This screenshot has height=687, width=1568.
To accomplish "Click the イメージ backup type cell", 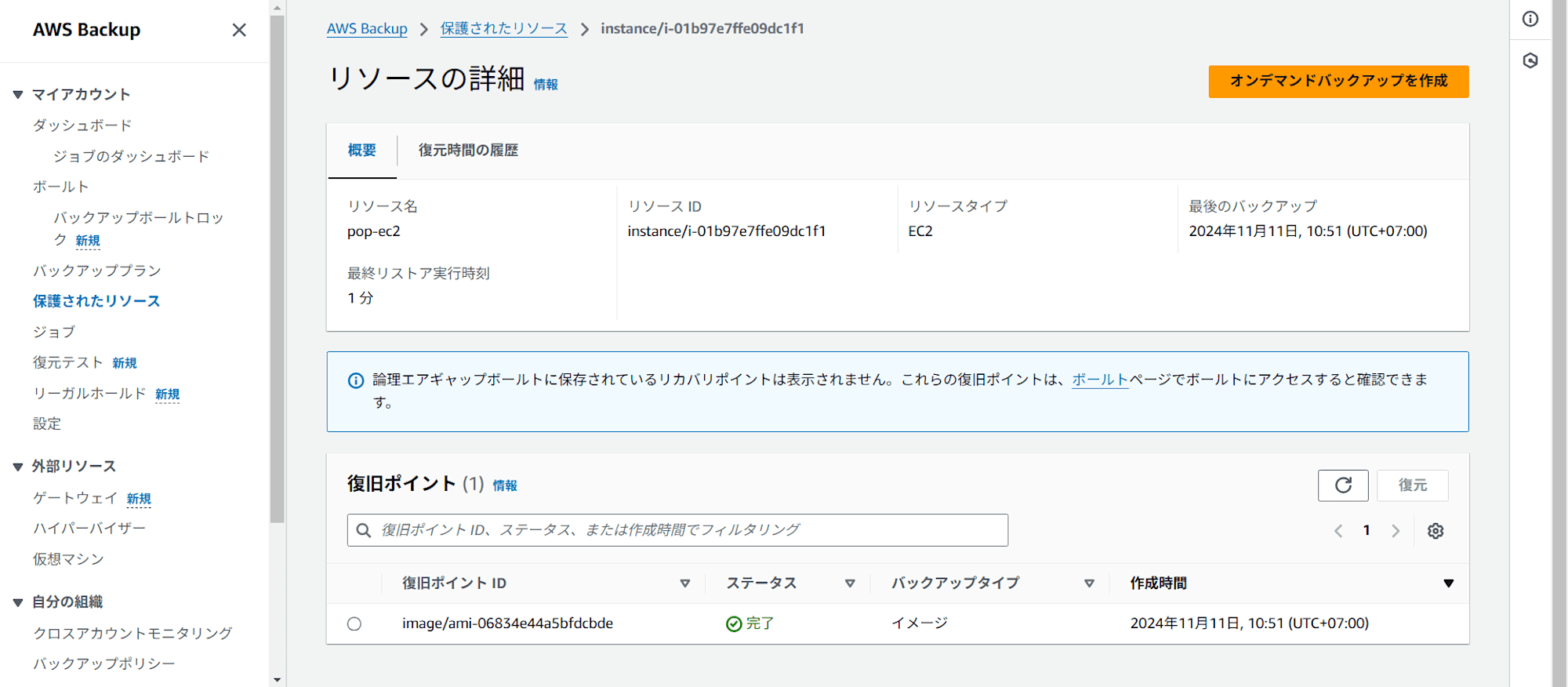I will point(920,623).
